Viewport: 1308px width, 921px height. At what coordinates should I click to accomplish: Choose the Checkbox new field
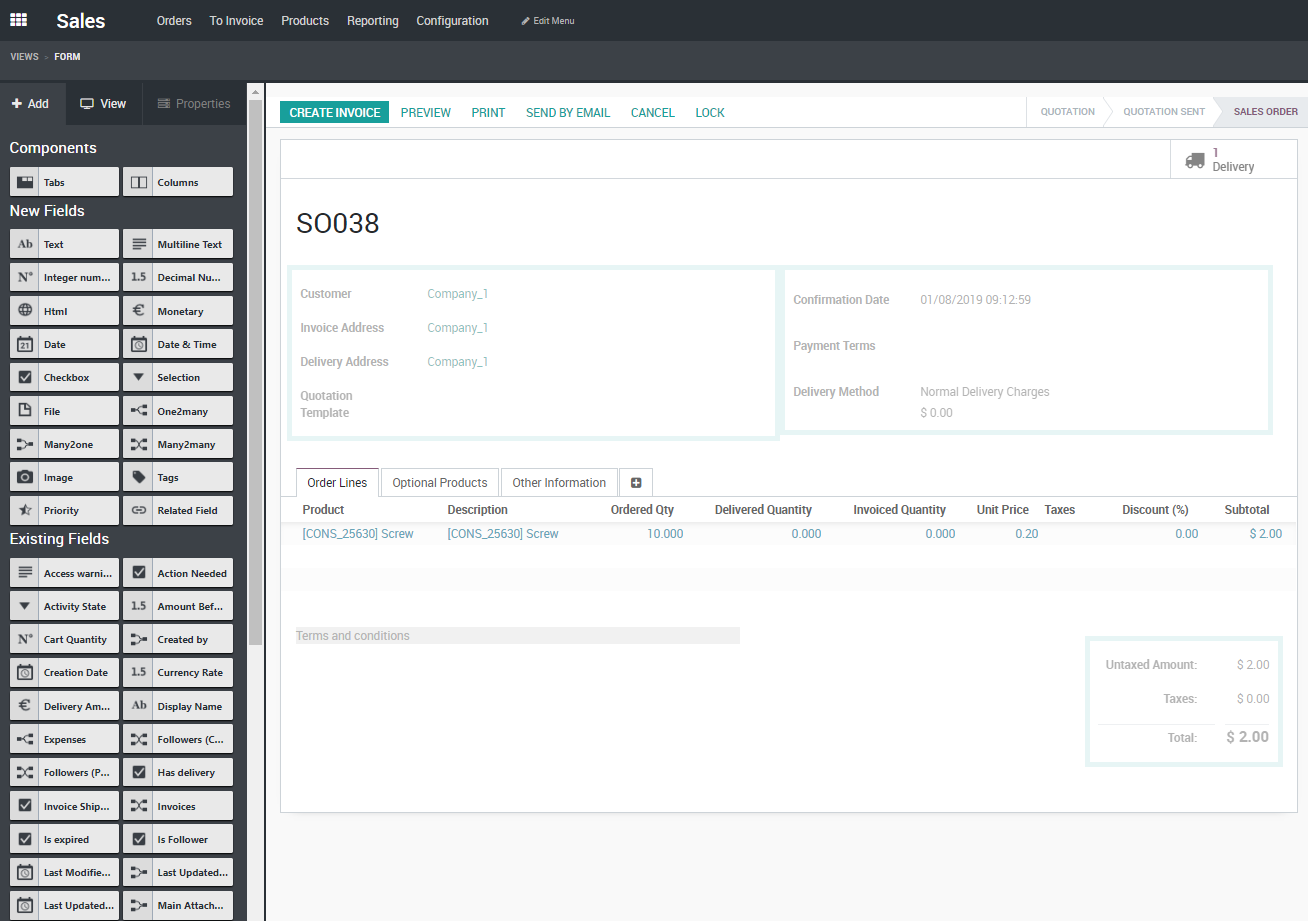(64, 377)
